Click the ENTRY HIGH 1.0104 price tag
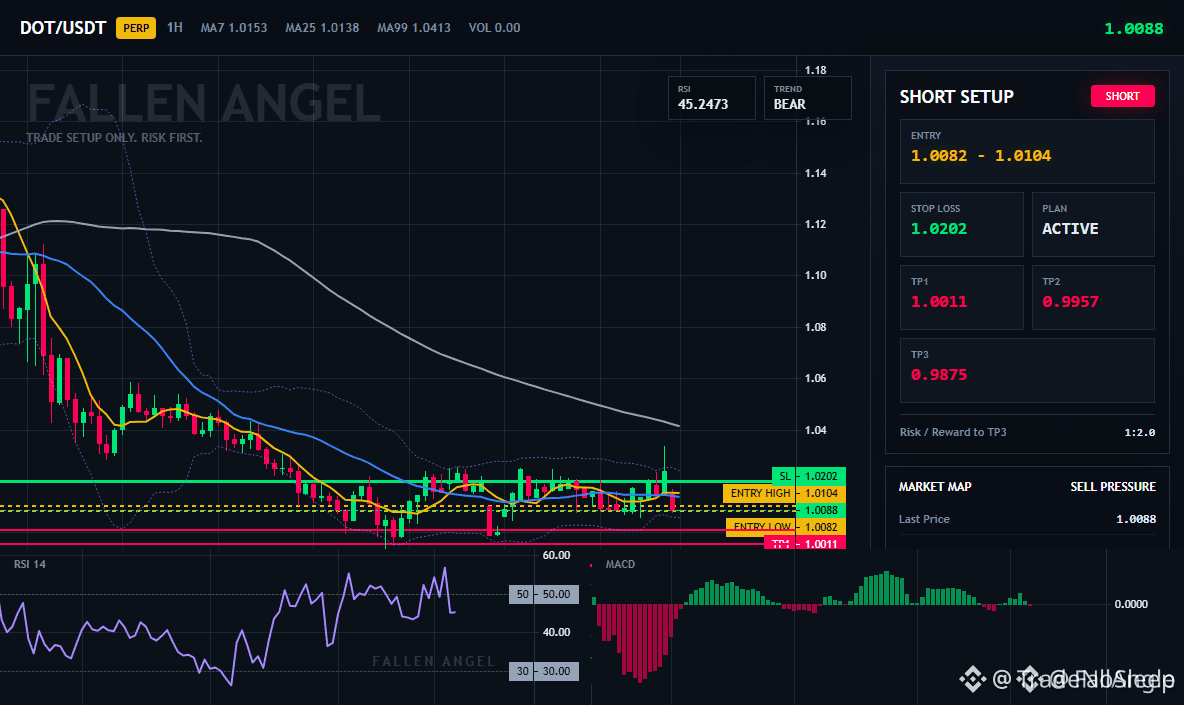Image resolution: width=1184 pixels, height=705 pixels. tap(785, 494)
